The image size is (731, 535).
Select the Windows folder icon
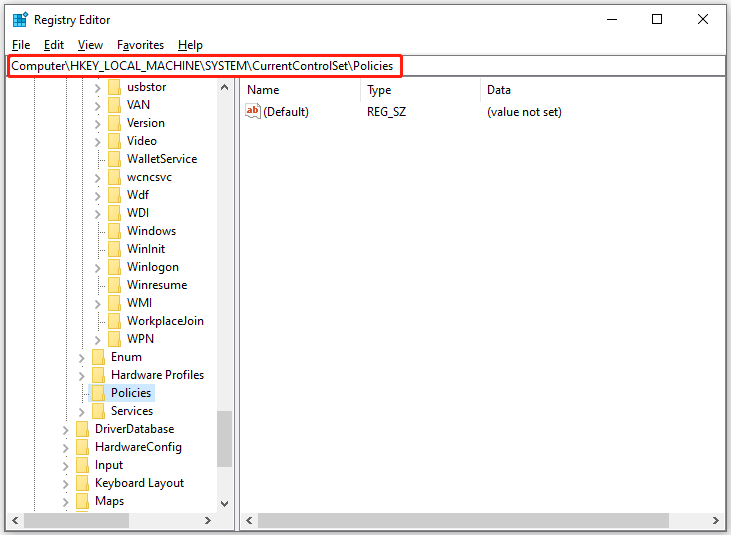(x=114, y=231)
